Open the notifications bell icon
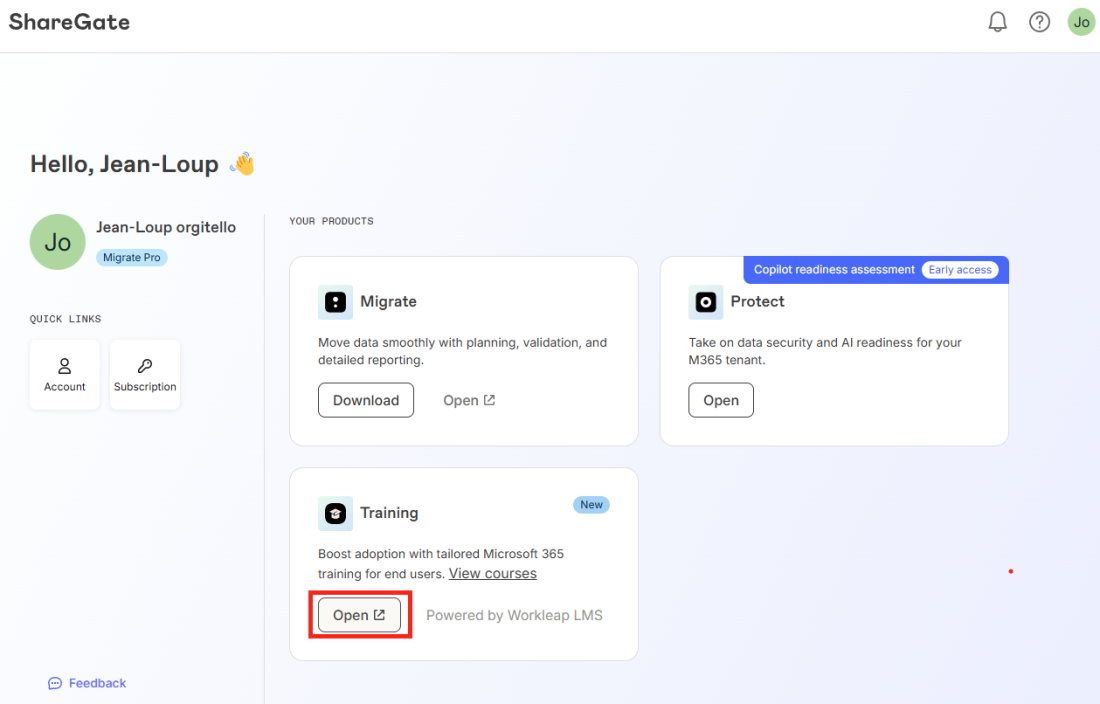 pyautogui.click(x=997, y=22)
